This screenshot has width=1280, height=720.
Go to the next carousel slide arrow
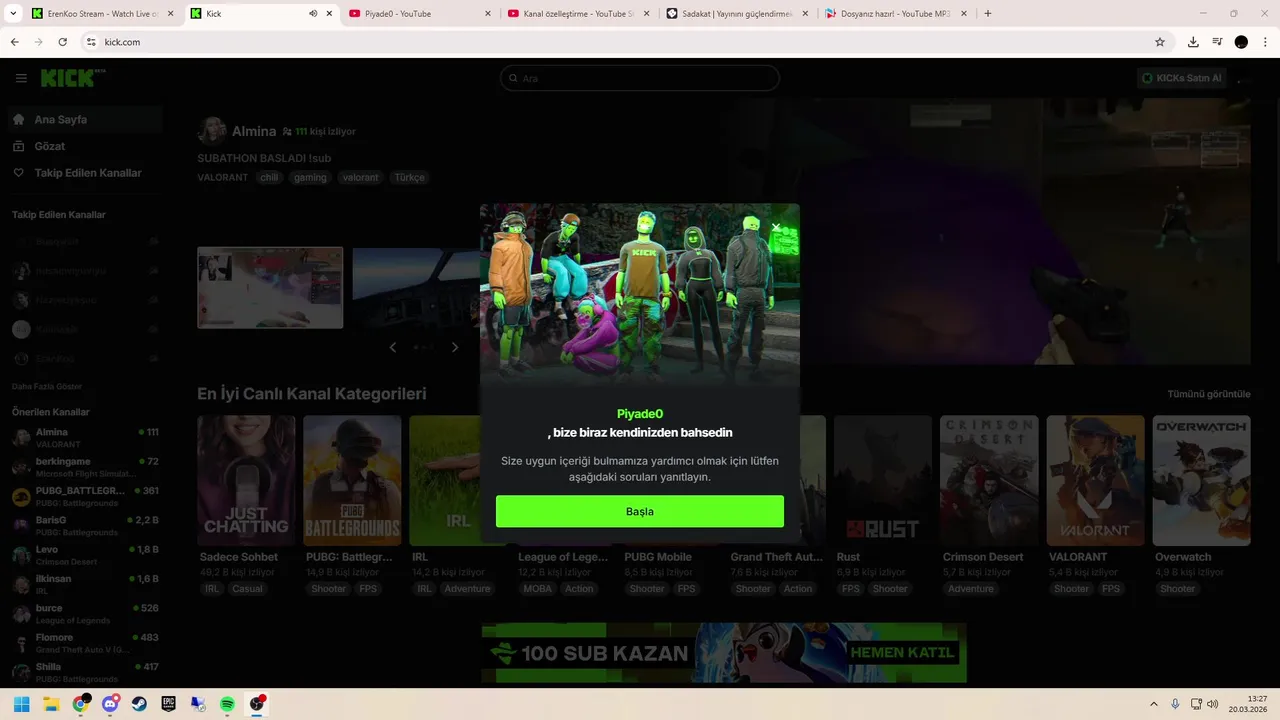455,347
